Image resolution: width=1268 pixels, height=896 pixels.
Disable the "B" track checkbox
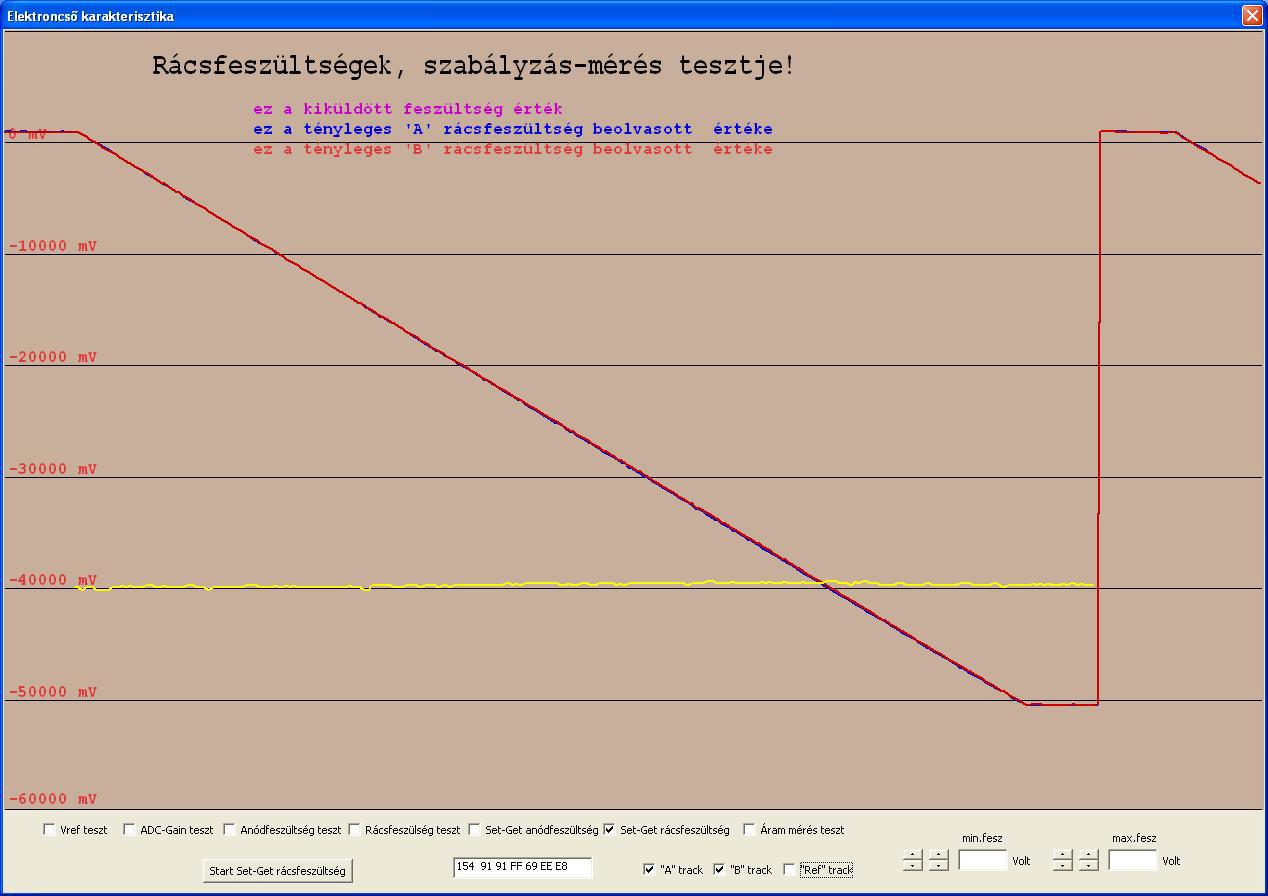point(718,870)
